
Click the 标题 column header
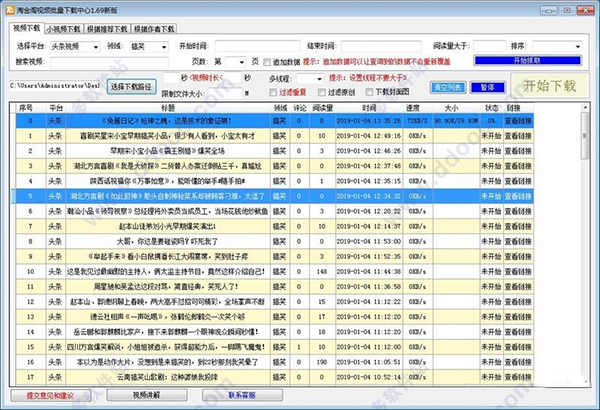point(168,108)
